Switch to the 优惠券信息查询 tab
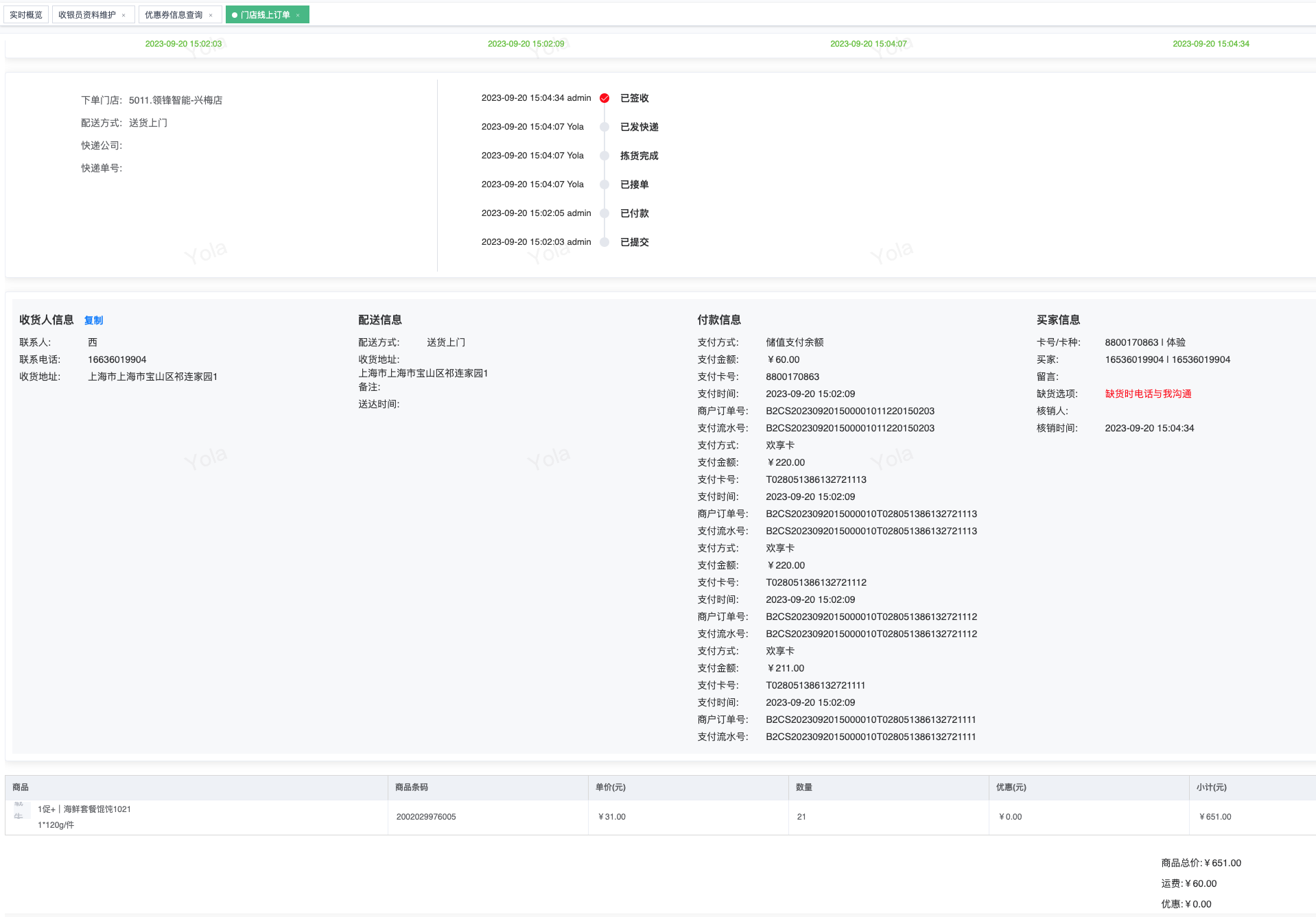 [x=174, y=14]
